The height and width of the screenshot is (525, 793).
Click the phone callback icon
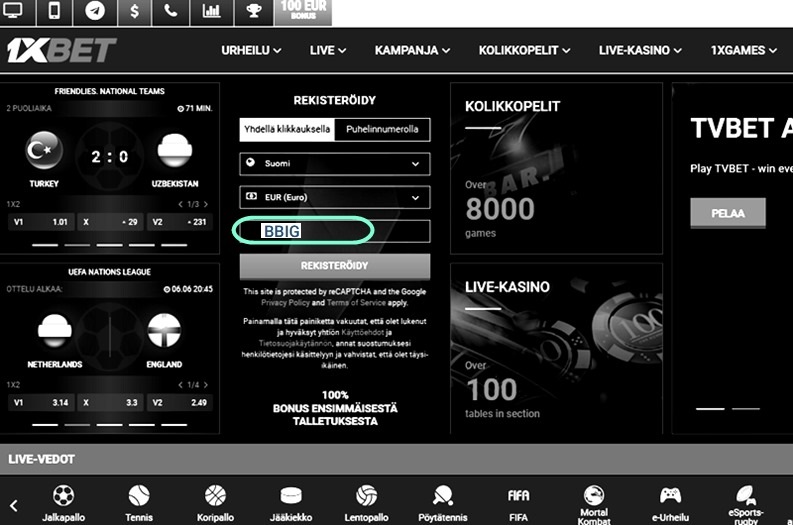point(170,11)
